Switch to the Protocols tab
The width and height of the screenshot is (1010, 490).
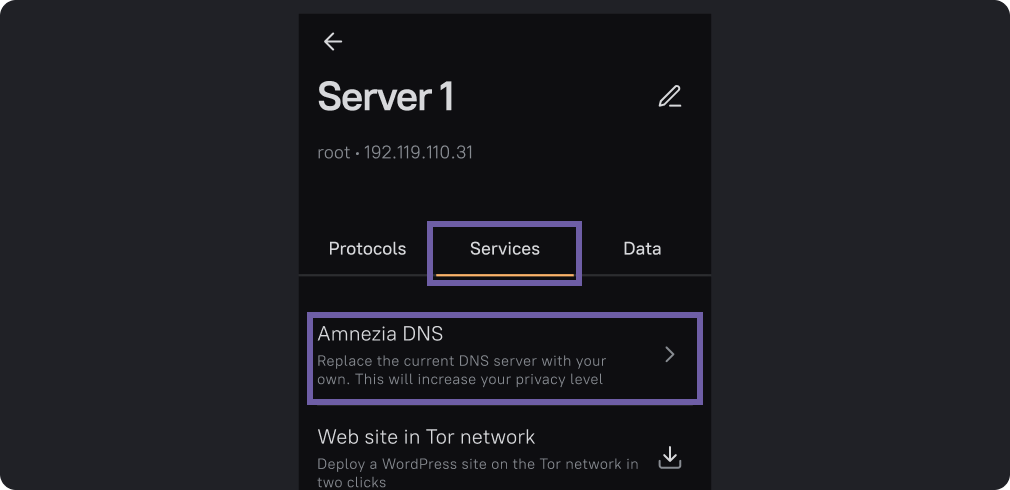click(367, 249)
